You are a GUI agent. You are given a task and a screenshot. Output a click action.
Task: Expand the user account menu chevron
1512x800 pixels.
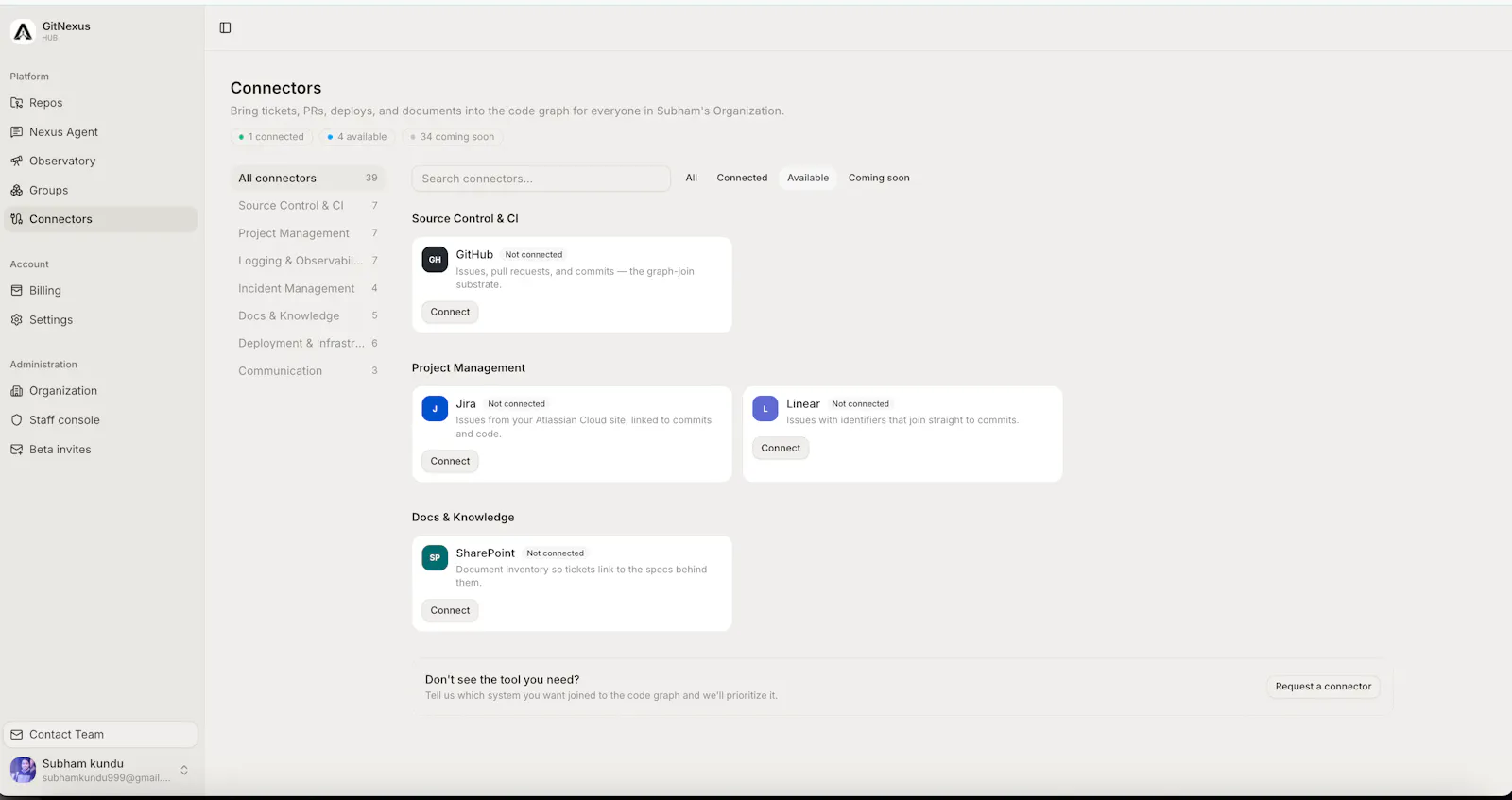pyautogui.click(x=184, y=771)
